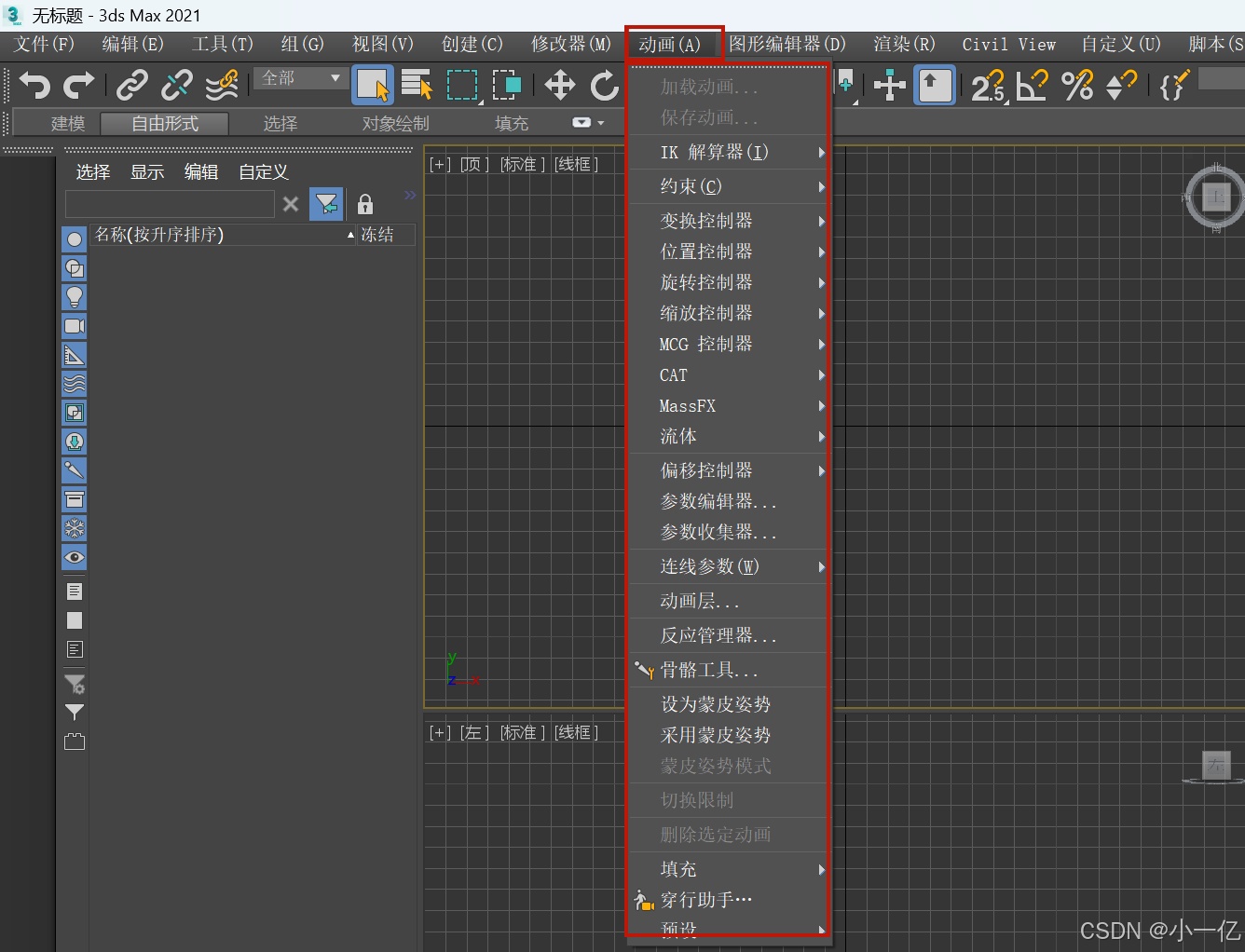The height and width of the screenshot is (952, 1245).
Task: Toggle Display Frozen Objects snowflake filter
Action: tap(75, 528)
